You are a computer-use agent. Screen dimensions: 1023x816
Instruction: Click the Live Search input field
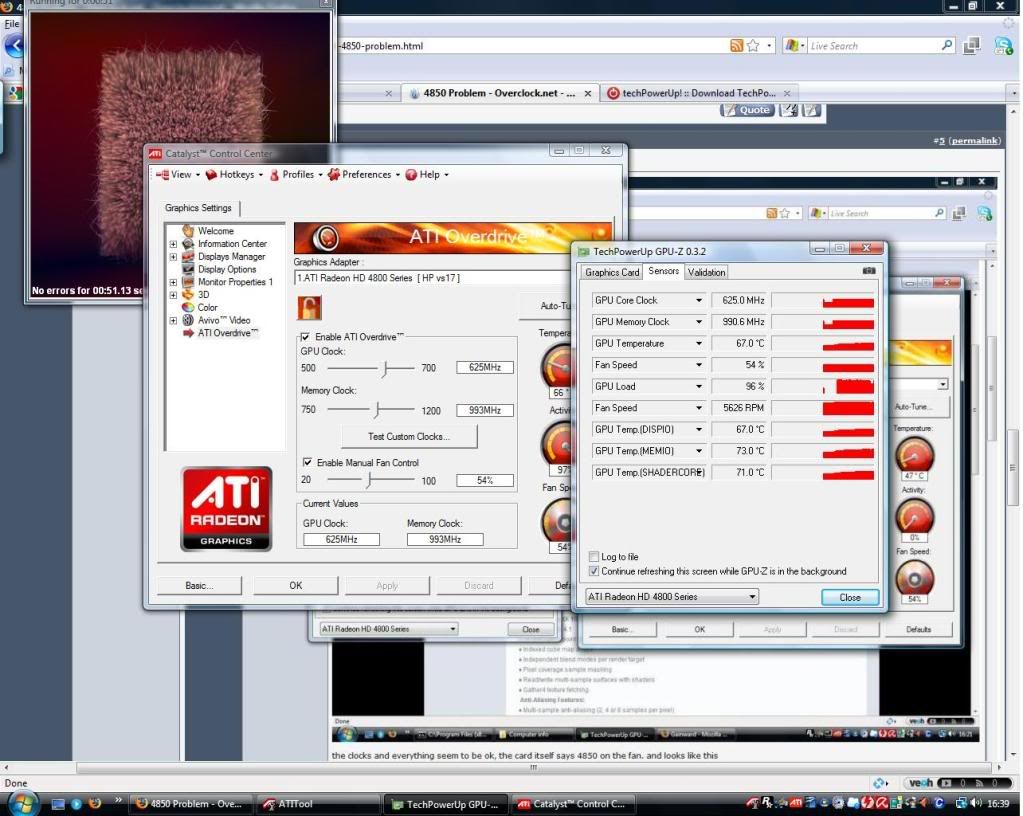[x=872, y=46]
